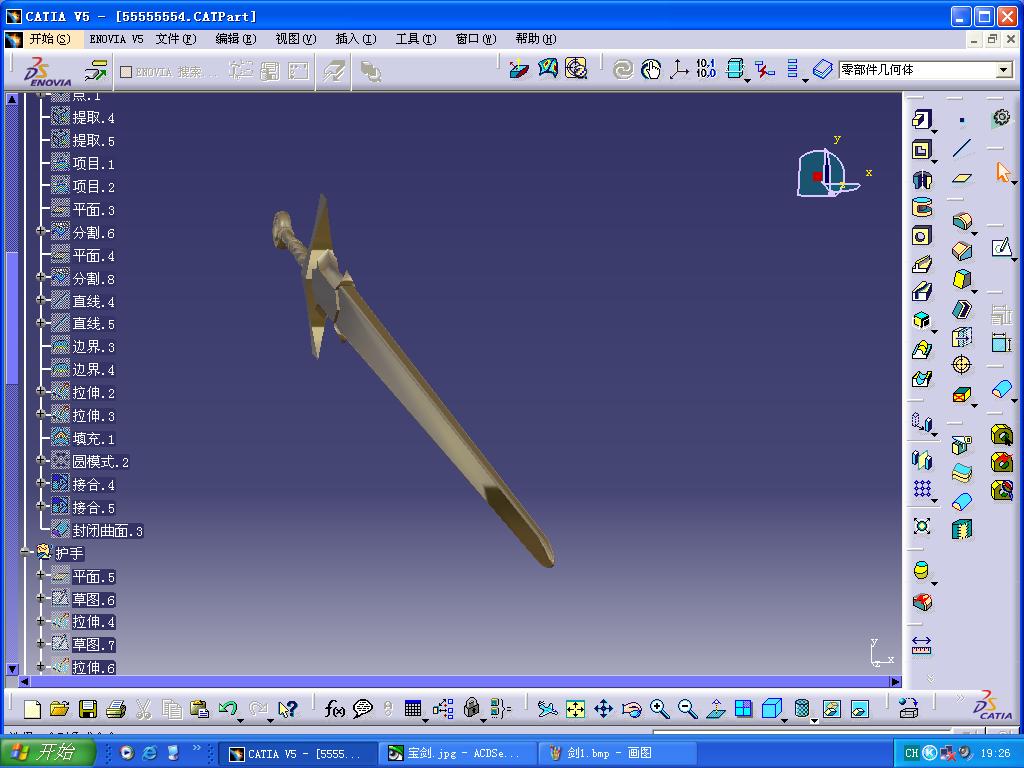The height and width of the screenshot is (768, 1024).
Task: Toggle the ENOVIA 搜索 checkbox
Action: coord(126,72)
